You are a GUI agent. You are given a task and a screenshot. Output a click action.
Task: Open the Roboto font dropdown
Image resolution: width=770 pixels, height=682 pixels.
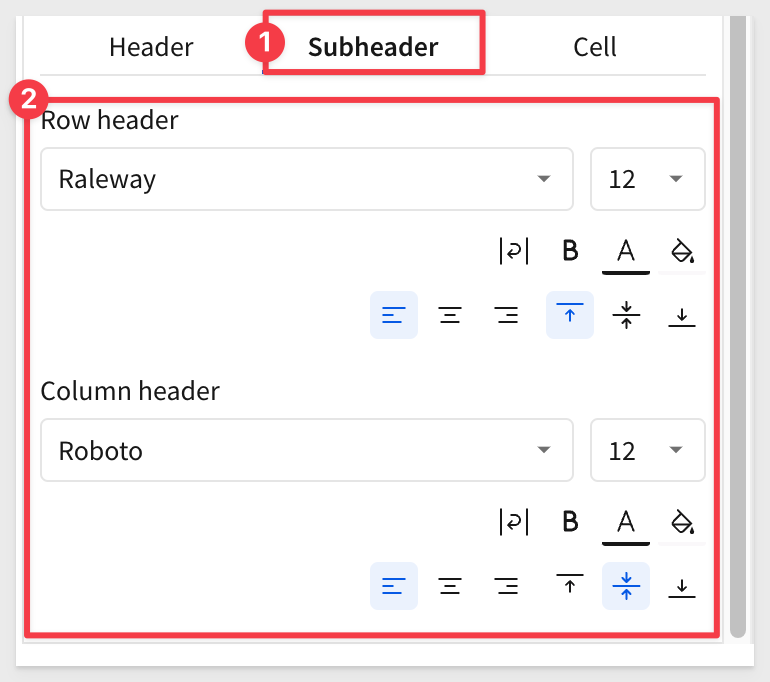coord(307,450)
